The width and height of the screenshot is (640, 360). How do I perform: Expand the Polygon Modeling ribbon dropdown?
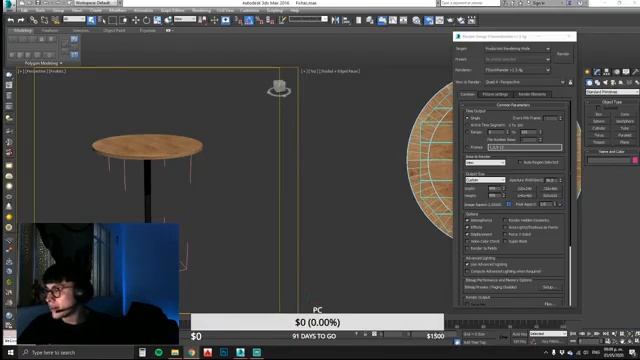[43, 63]
